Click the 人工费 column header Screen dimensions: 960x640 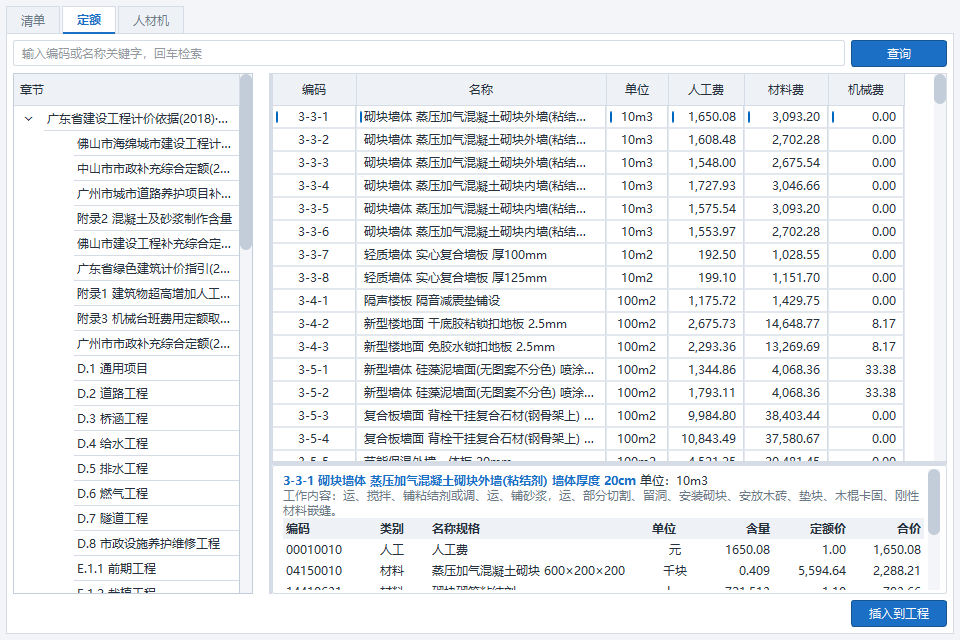click(706, 90)
